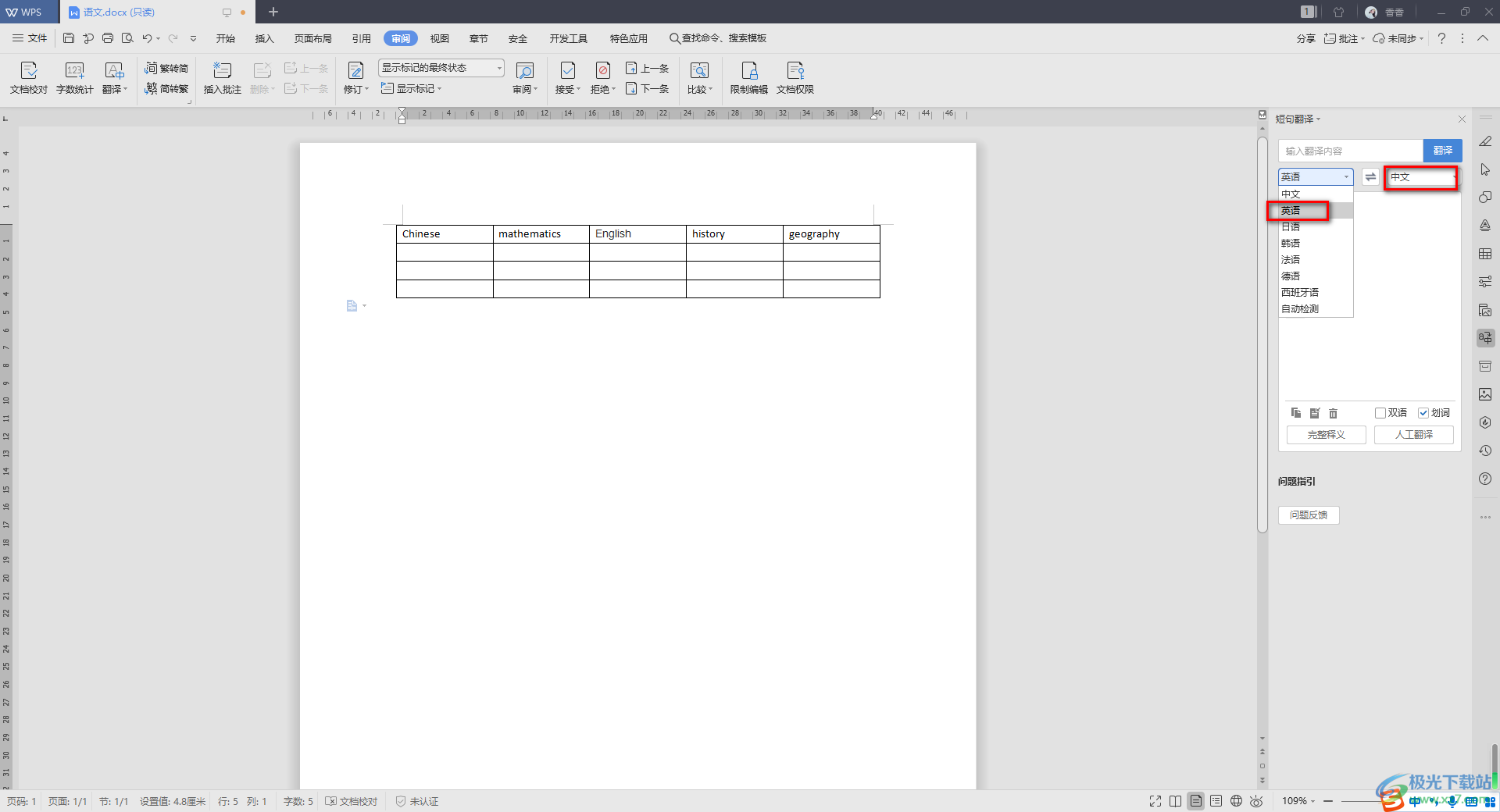Choose 日语 from the language list
Viewport: 1500px width, 812px height.
pos(1316,226)
